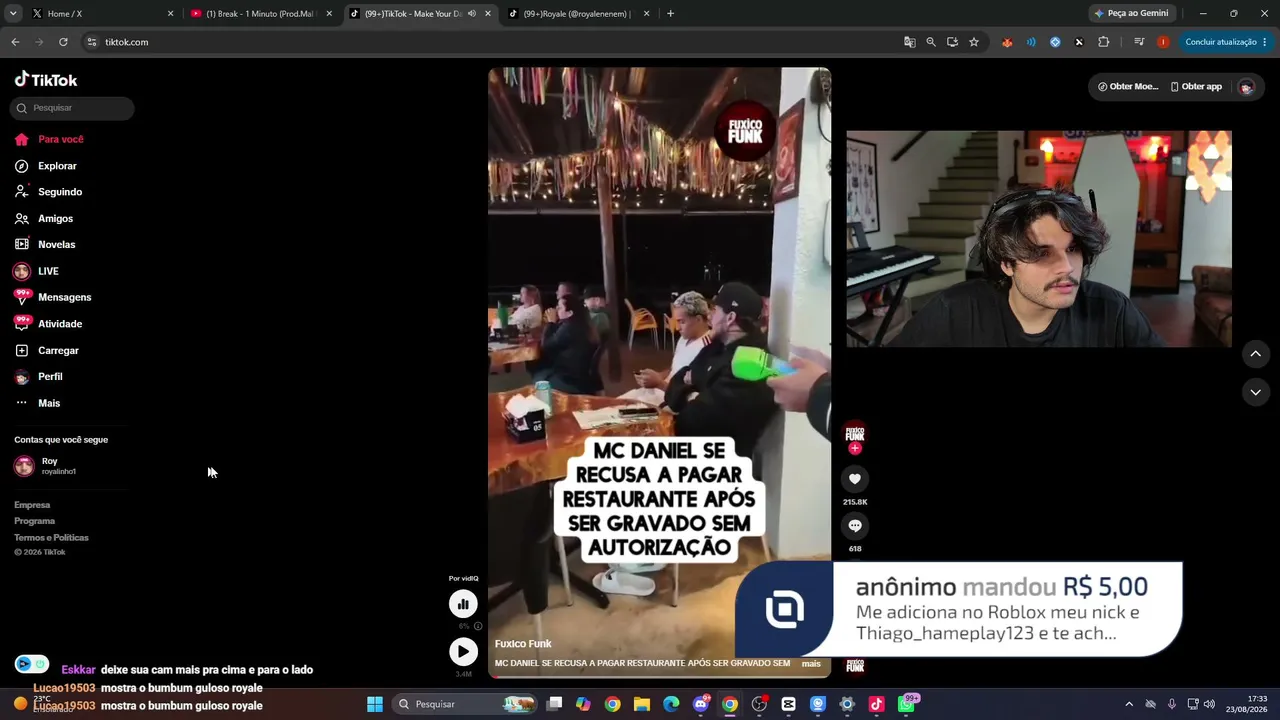The width and height of the screenshot is (1280, 720).
Task: Open the vidIQ percentage info icon
Action: pos(478,626)
